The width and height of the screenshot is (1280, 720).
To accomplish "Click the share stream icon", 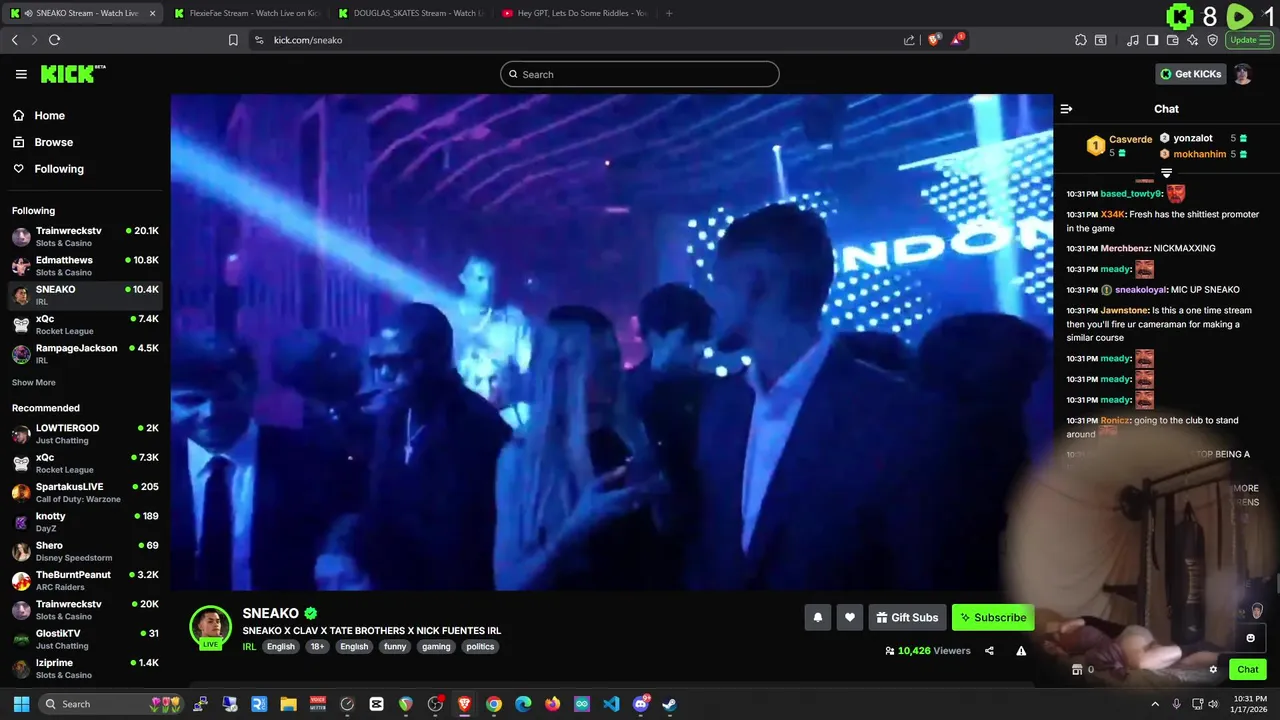I will (989, 651).
